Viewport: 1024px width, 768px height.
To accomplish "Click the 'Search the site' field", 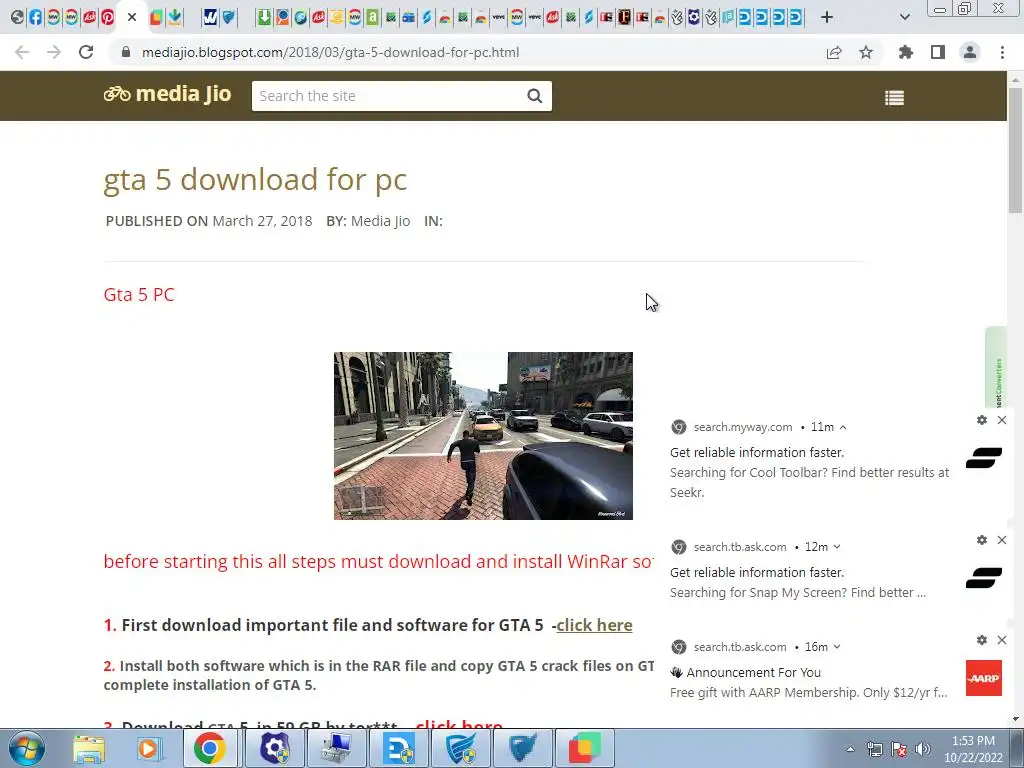I will [385, 96].
